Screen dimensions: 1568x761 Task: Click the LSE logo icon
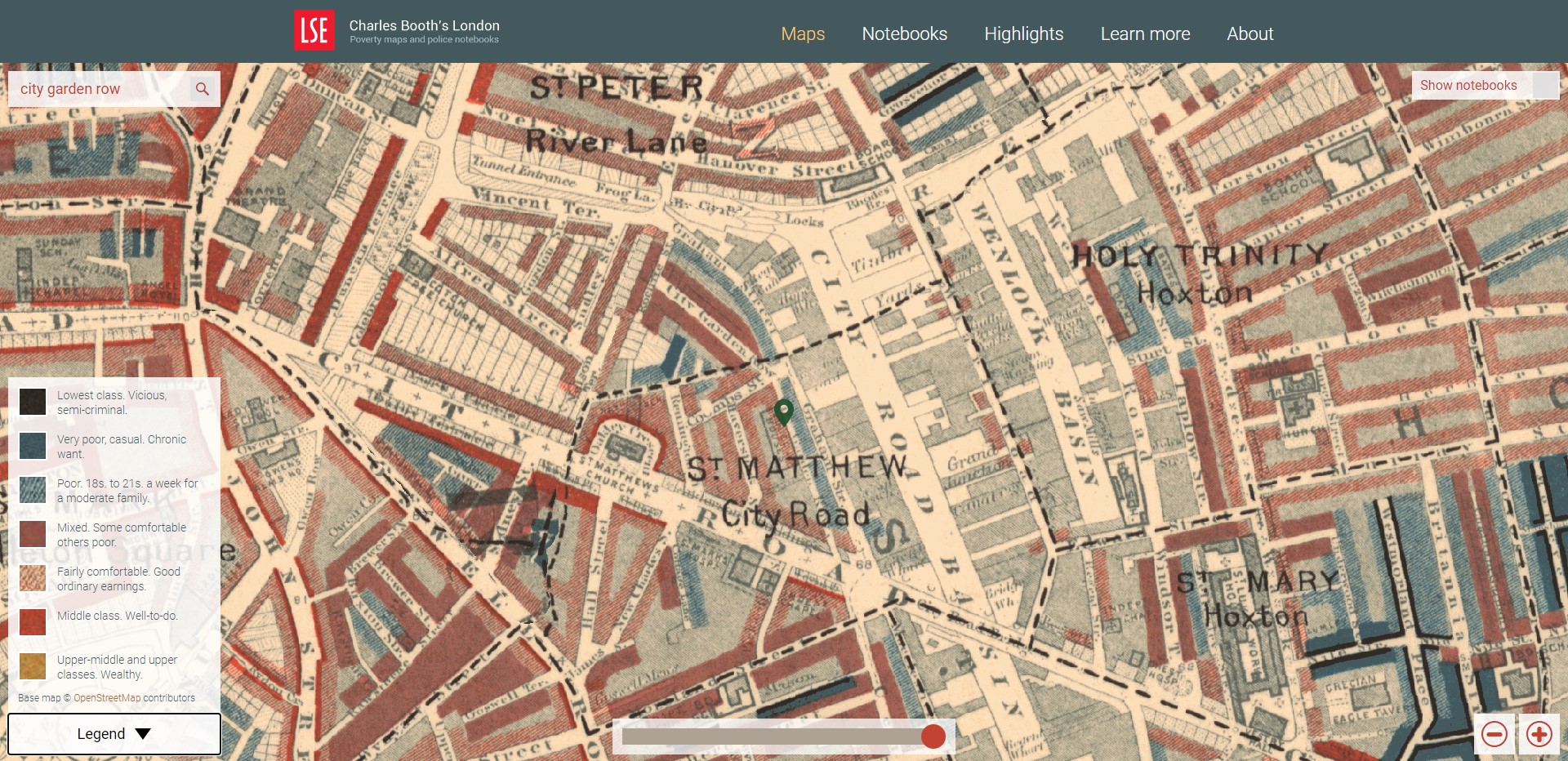(x=314, y=31)
